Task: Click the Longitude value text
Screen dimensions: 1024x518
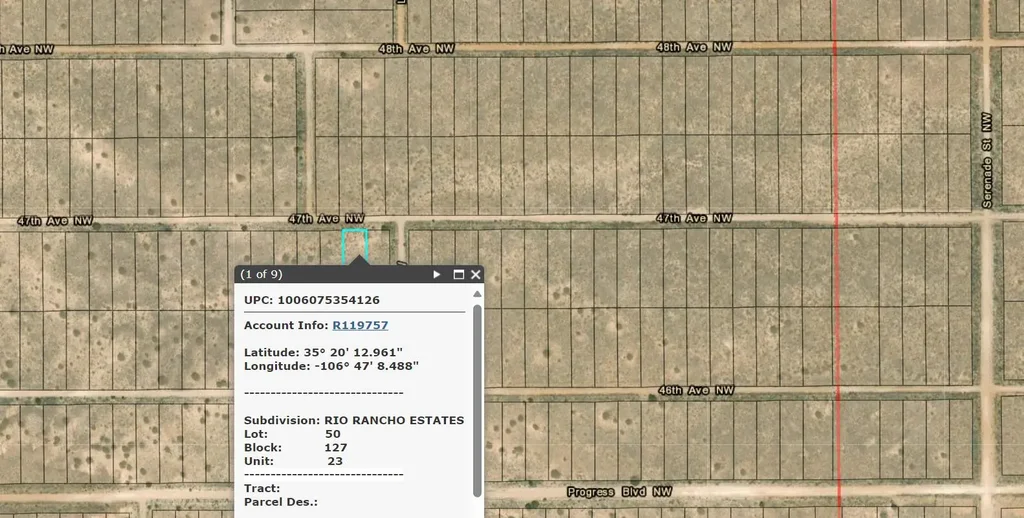Action: click(369, 366)
